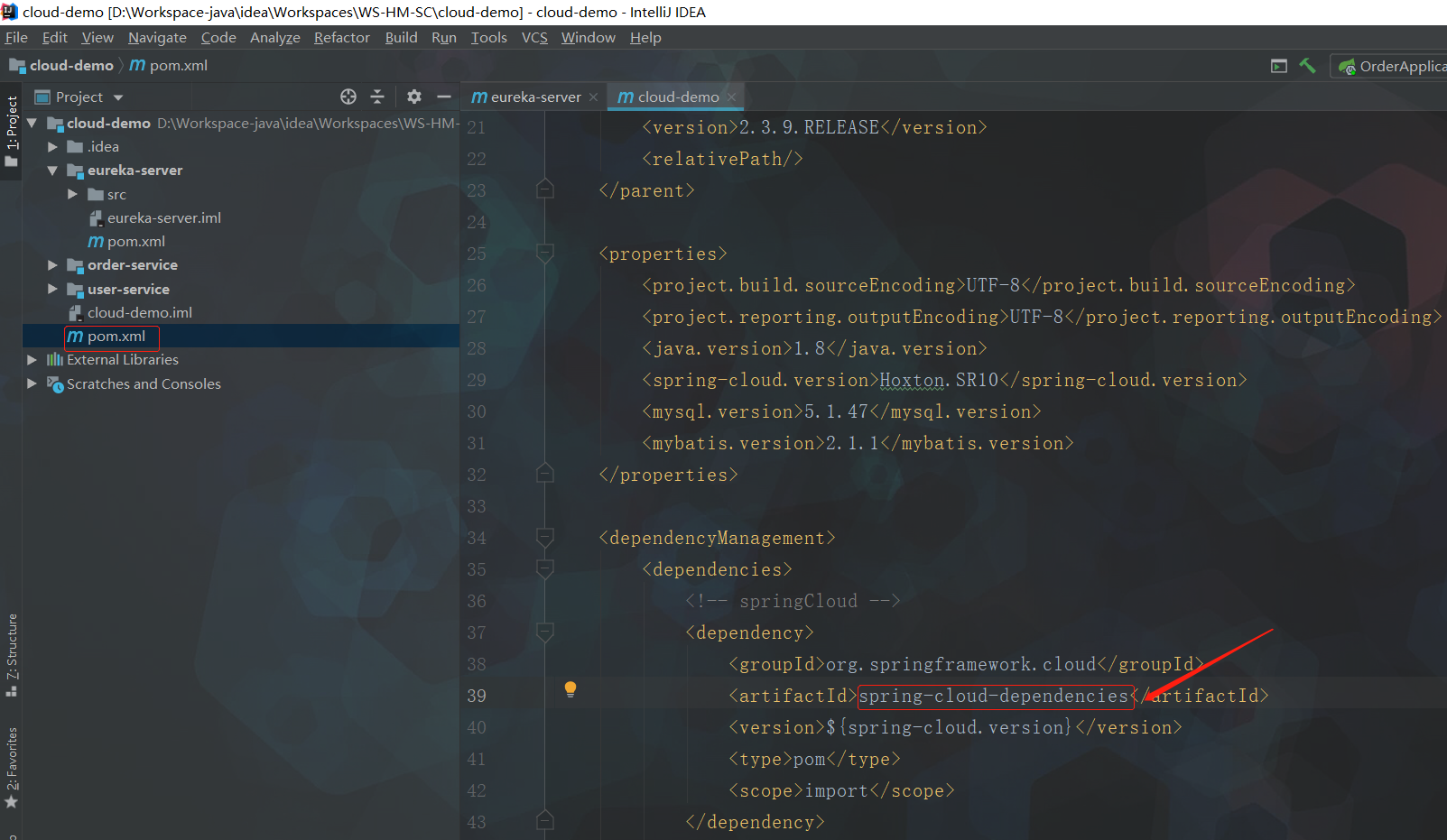Click the collapse all icon in Project panel
The height and width of the screenshot is (840, 1447).
click(377, 97)
